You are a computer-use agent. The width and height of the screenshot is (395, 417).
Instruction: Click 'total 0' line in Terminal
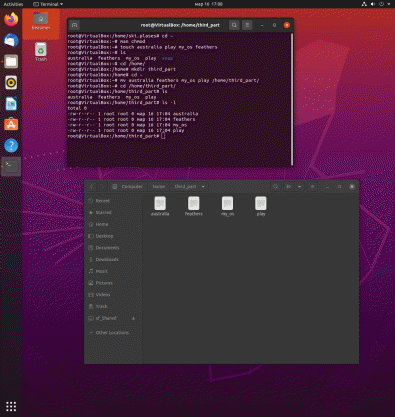(77, 108)
